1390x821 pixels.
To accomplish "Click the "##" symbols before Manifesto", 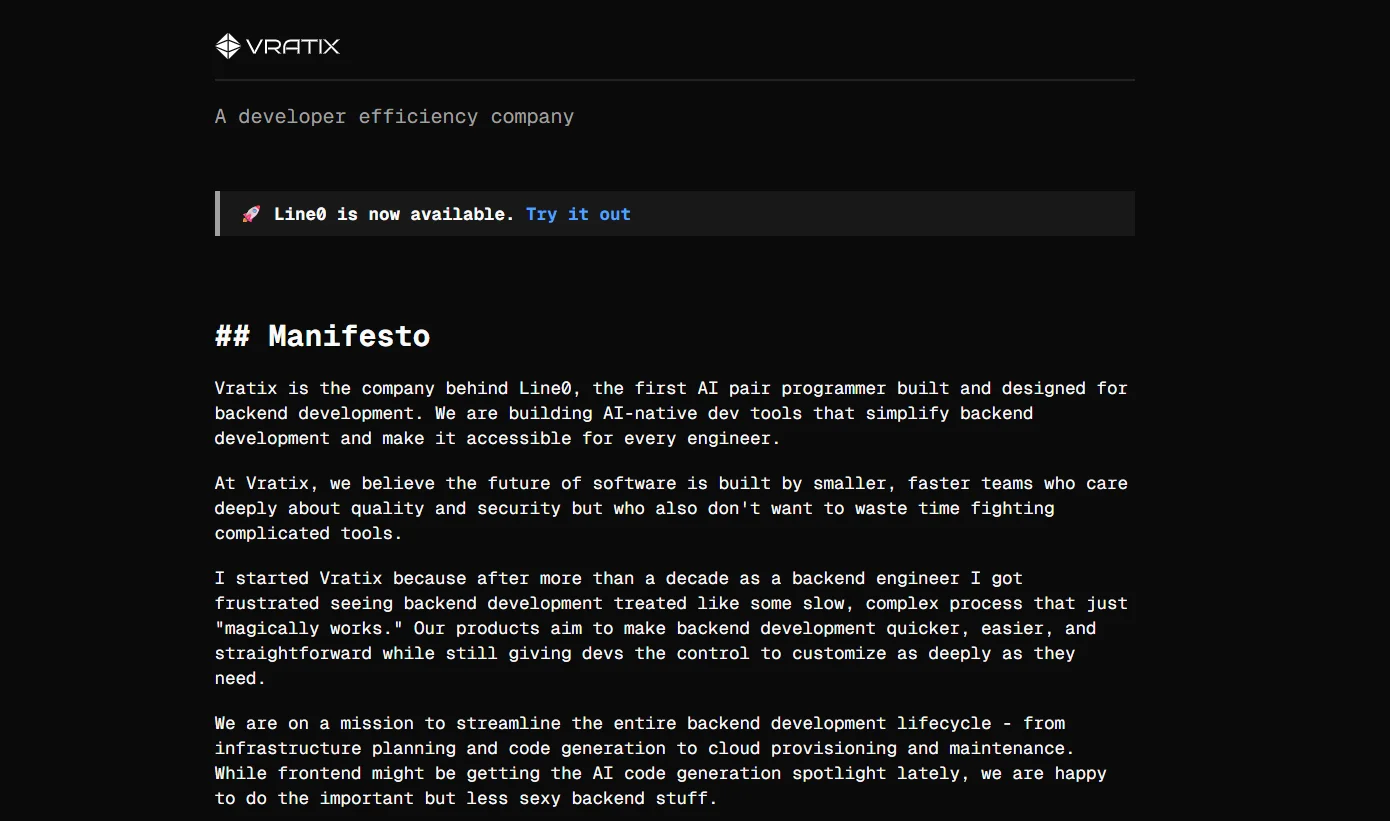I will pyautogui.click(x=232, y=336).
